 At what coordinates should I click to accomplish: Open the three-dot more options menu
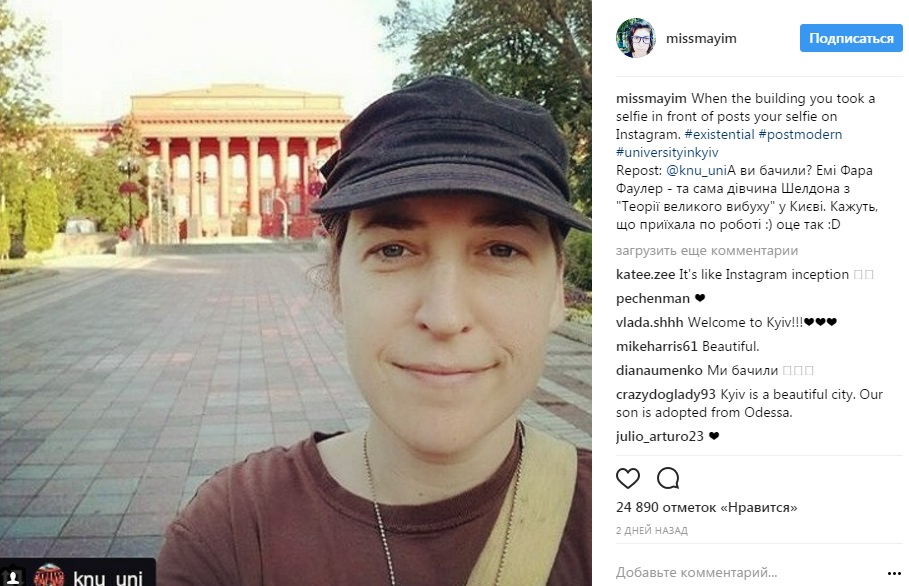tap(894, 573)
